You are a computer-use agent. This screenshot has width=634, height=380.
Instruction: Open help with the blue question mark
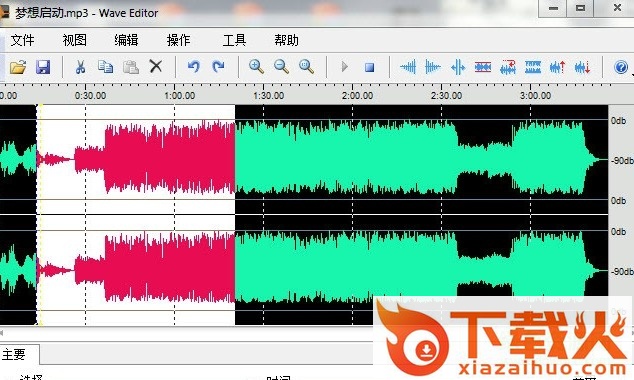pos(621,67)
